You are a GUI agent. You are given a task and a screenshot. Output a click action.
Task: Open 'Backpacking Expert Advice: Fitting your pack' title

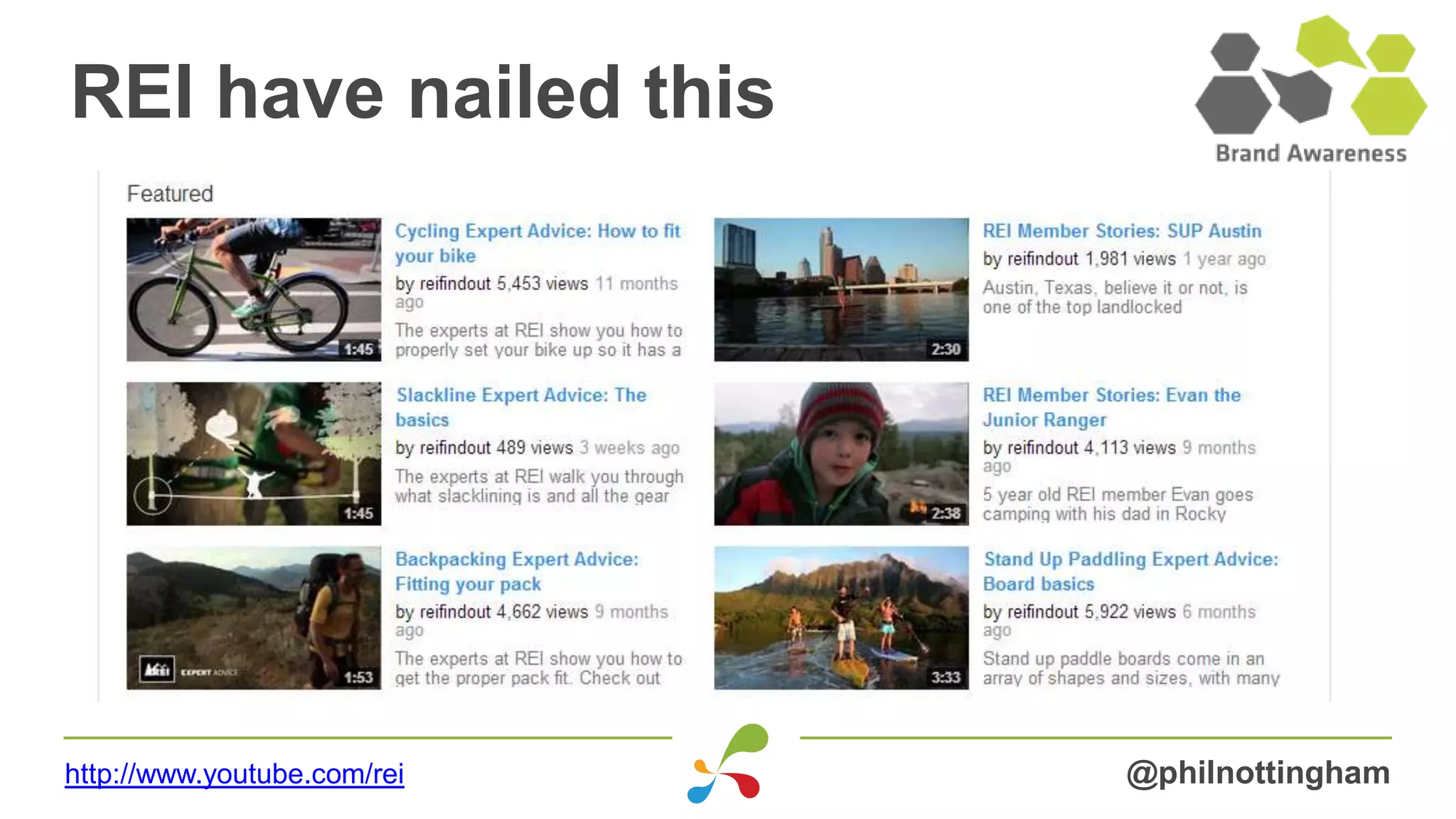(517, 572)
